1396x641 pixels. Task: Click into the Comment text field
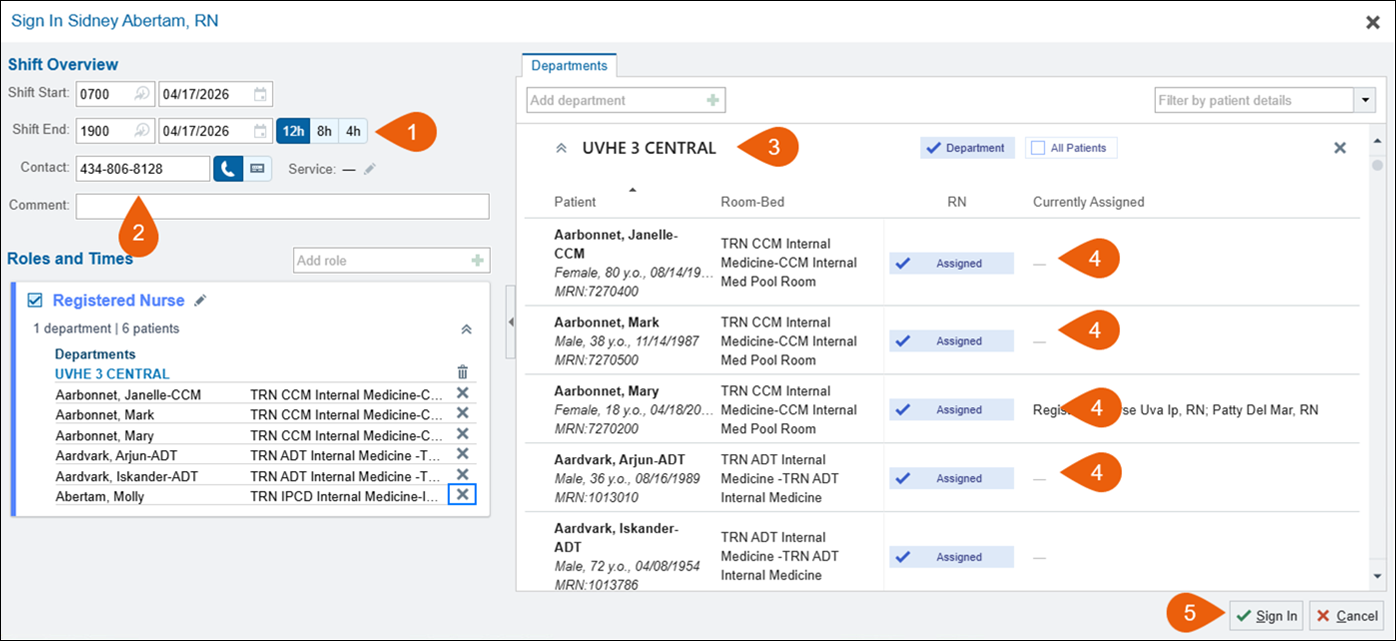282,206
